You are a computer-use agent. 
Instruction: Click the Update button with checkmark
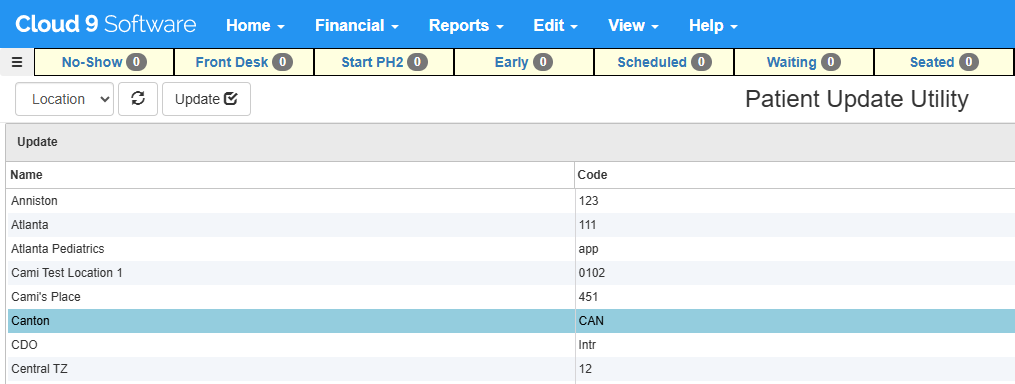click(206, 99)
